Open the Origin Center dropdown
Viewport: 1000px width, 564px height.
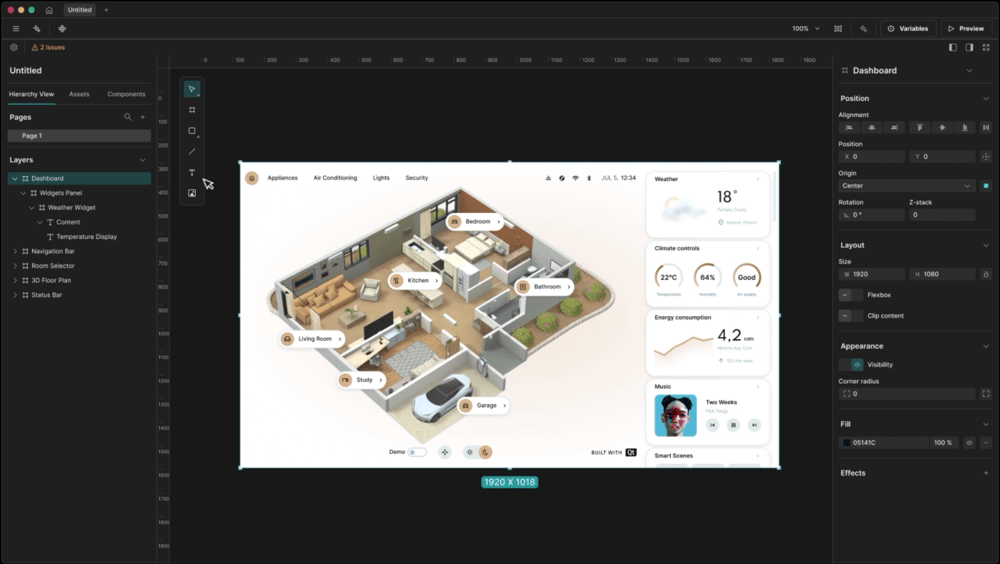(907, 186)
